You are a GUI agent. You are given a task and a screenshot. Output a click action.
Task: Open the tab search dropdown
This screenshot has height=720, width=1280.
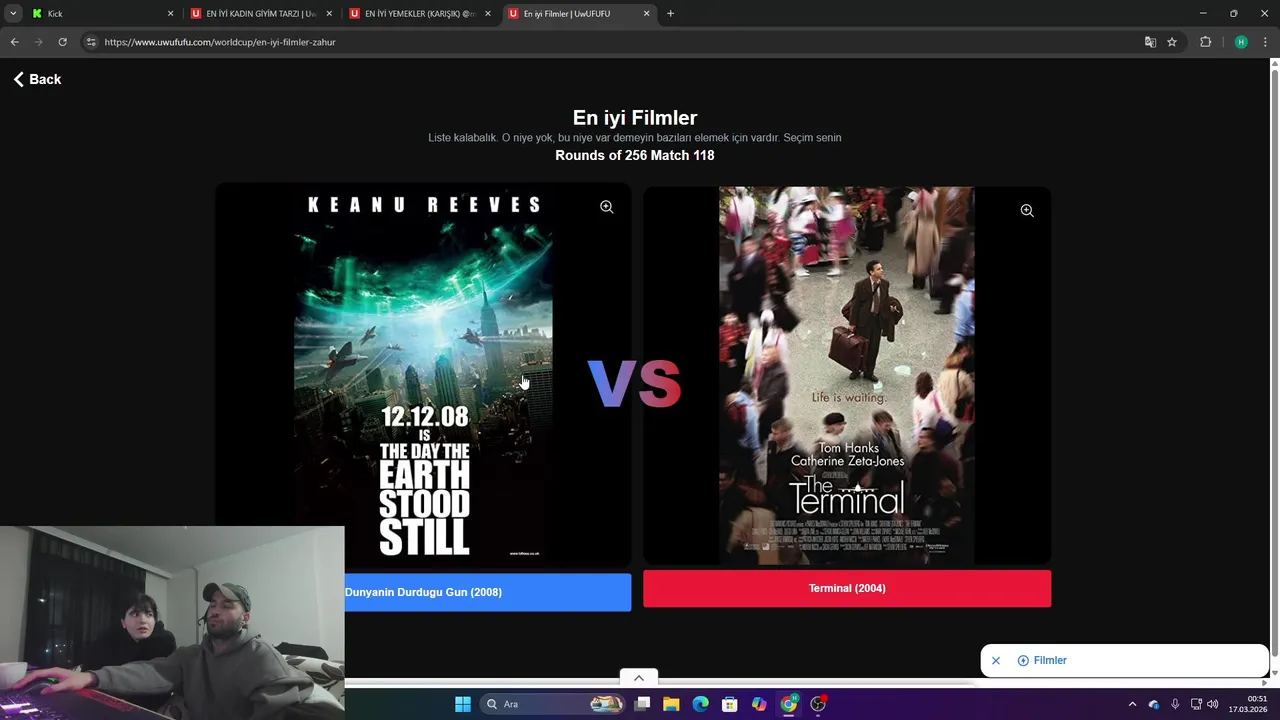[x=13, y=14]
